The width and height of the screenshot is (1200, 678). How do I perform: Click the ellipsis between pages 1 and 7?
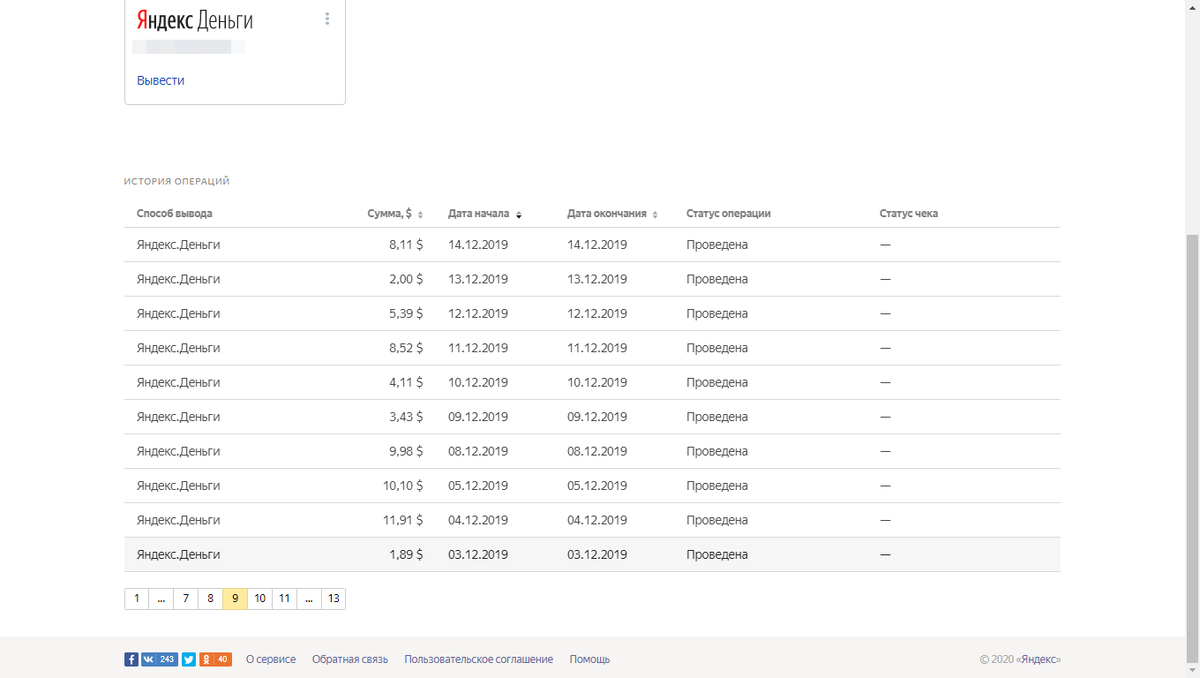161,599
